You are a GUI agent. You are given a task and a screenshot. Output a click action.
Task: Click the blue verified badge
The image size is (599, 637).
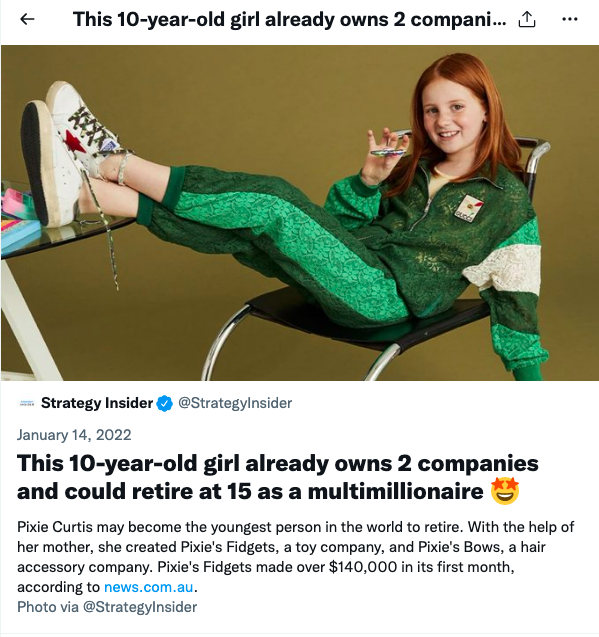tap(165, 403)
